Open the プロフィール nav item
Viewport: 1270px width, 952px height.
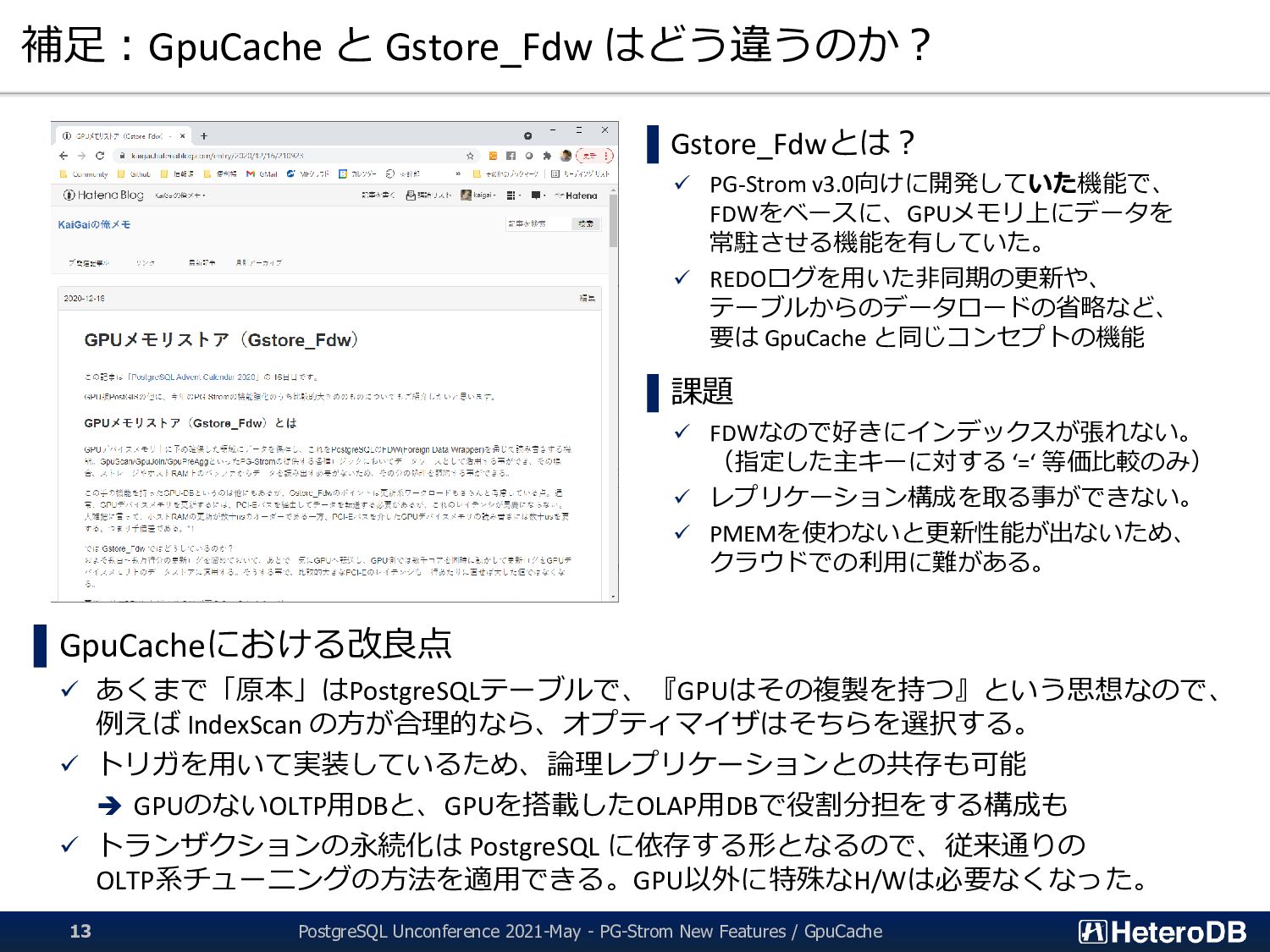point(89,263)
